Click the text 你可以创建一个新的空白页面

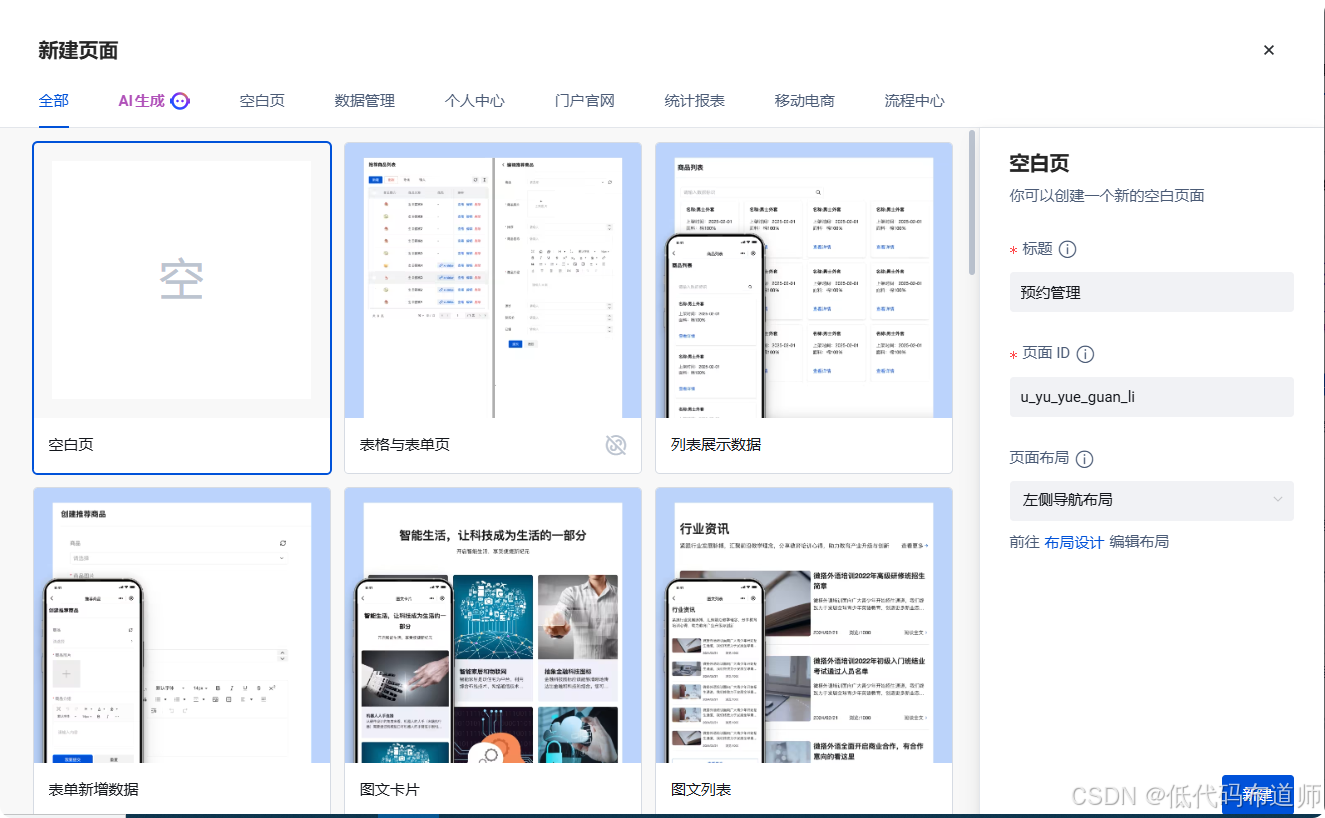(x=1107, y=196)
